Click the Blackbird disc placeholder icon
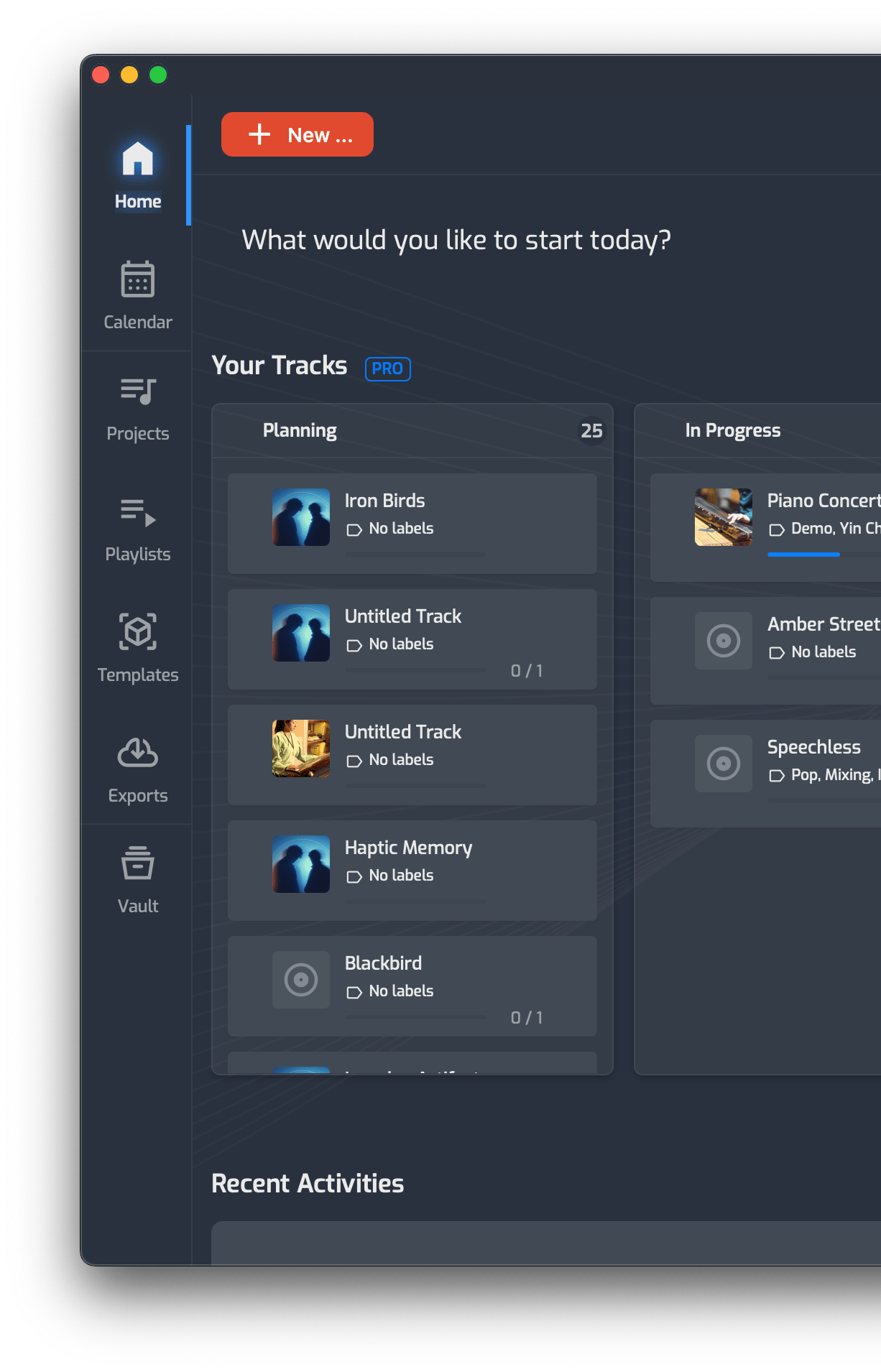The height and width of the screenshot is (1372, 881). pyautogui.click(x=301, y=980)
